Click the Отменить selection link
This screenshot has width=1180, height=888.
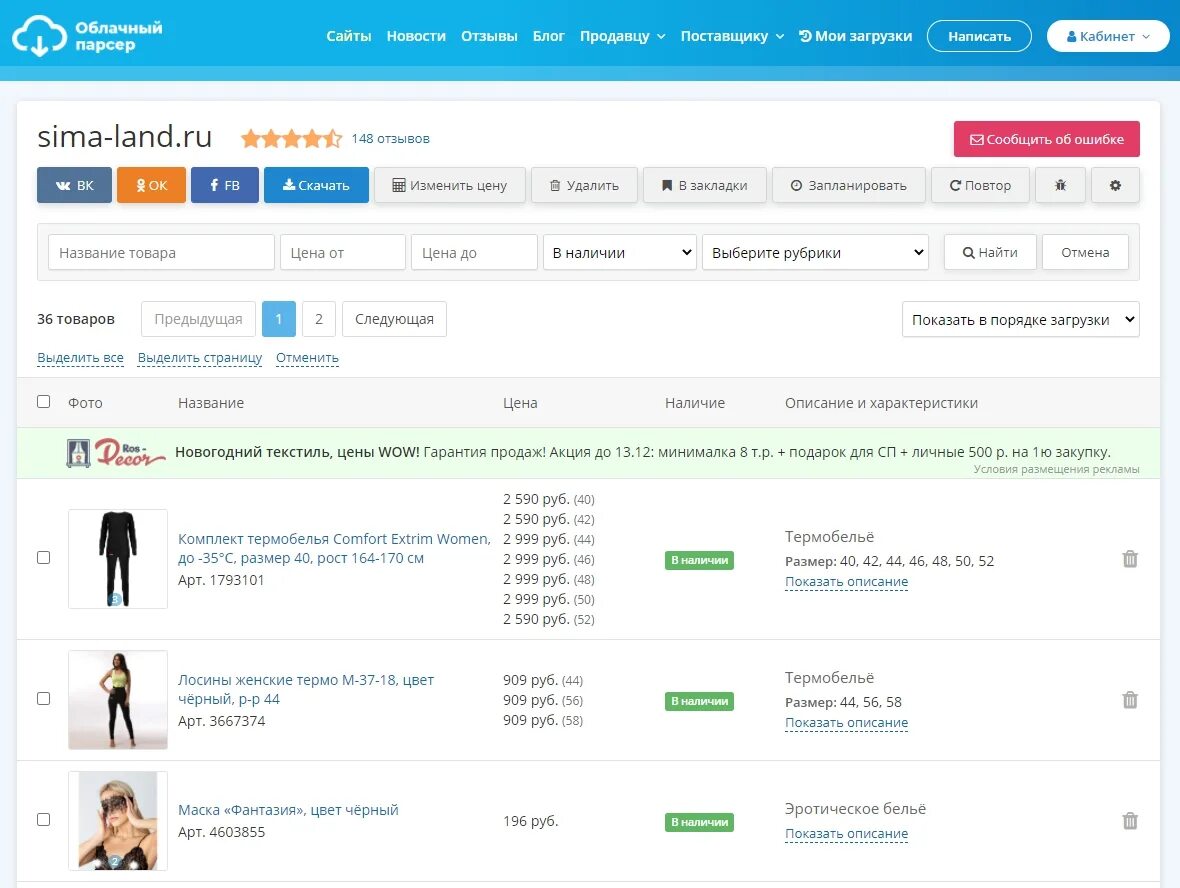point(307,357)
